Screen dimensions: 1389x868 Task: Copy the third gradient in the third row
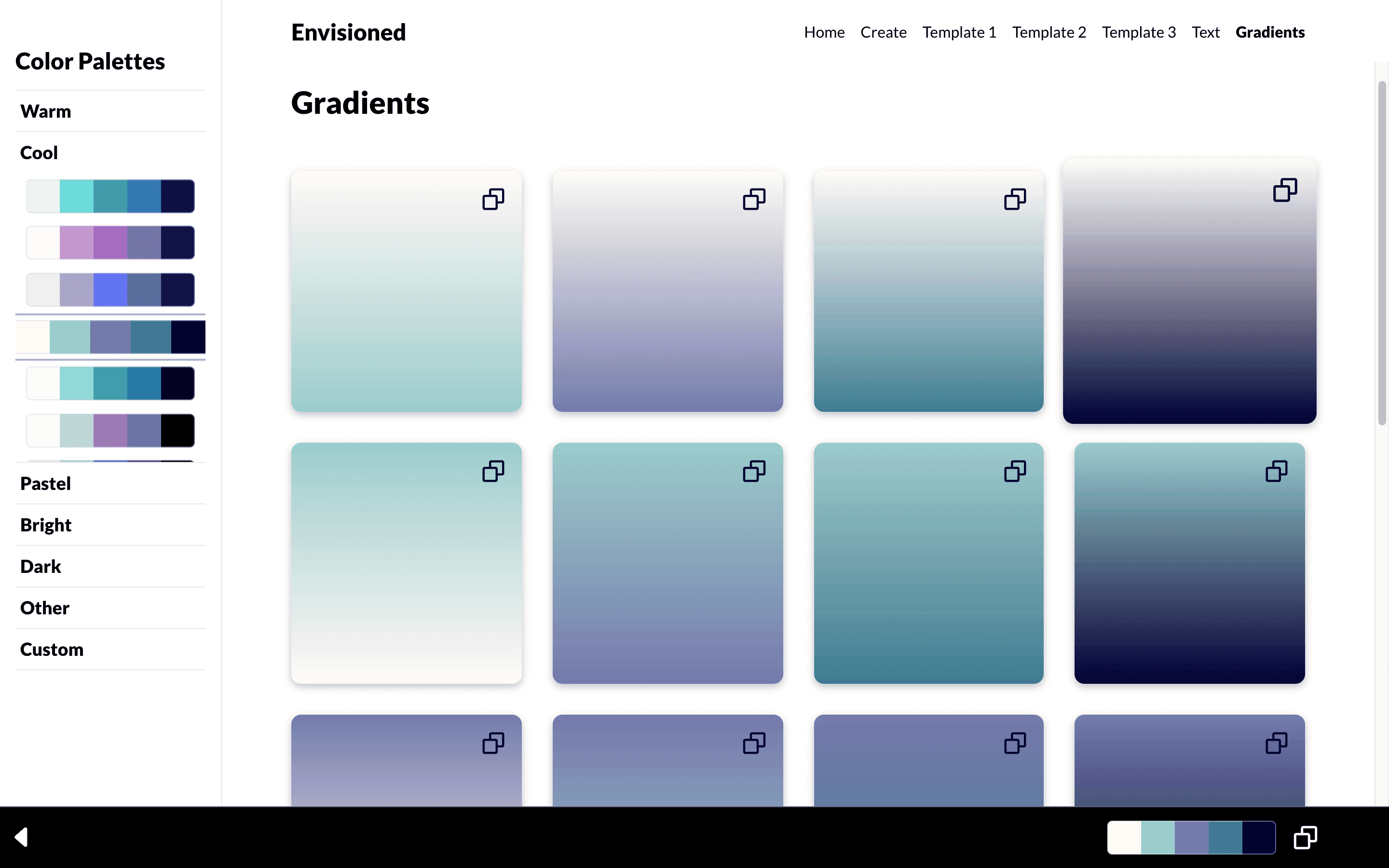click(1015, 744)
